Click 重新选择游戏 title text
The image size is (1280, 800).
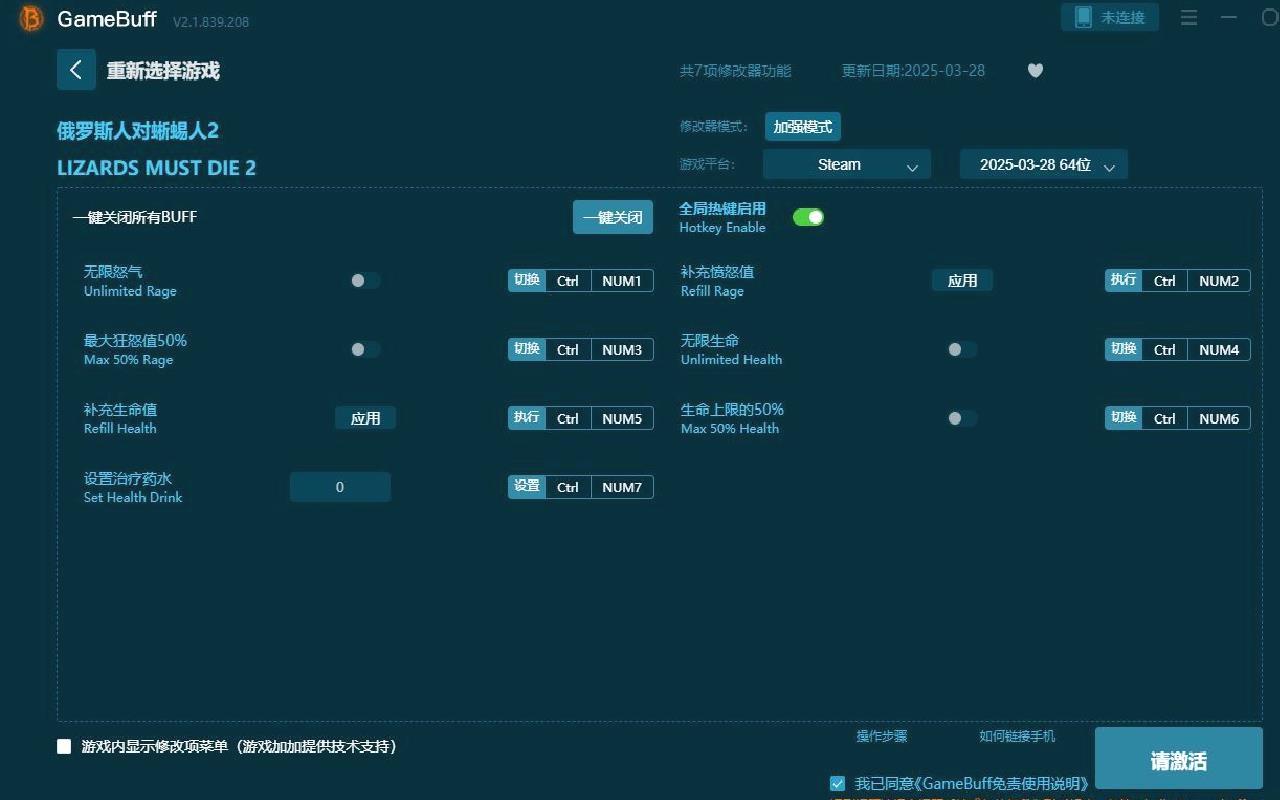pyautogui.click(x=163, y=71)
